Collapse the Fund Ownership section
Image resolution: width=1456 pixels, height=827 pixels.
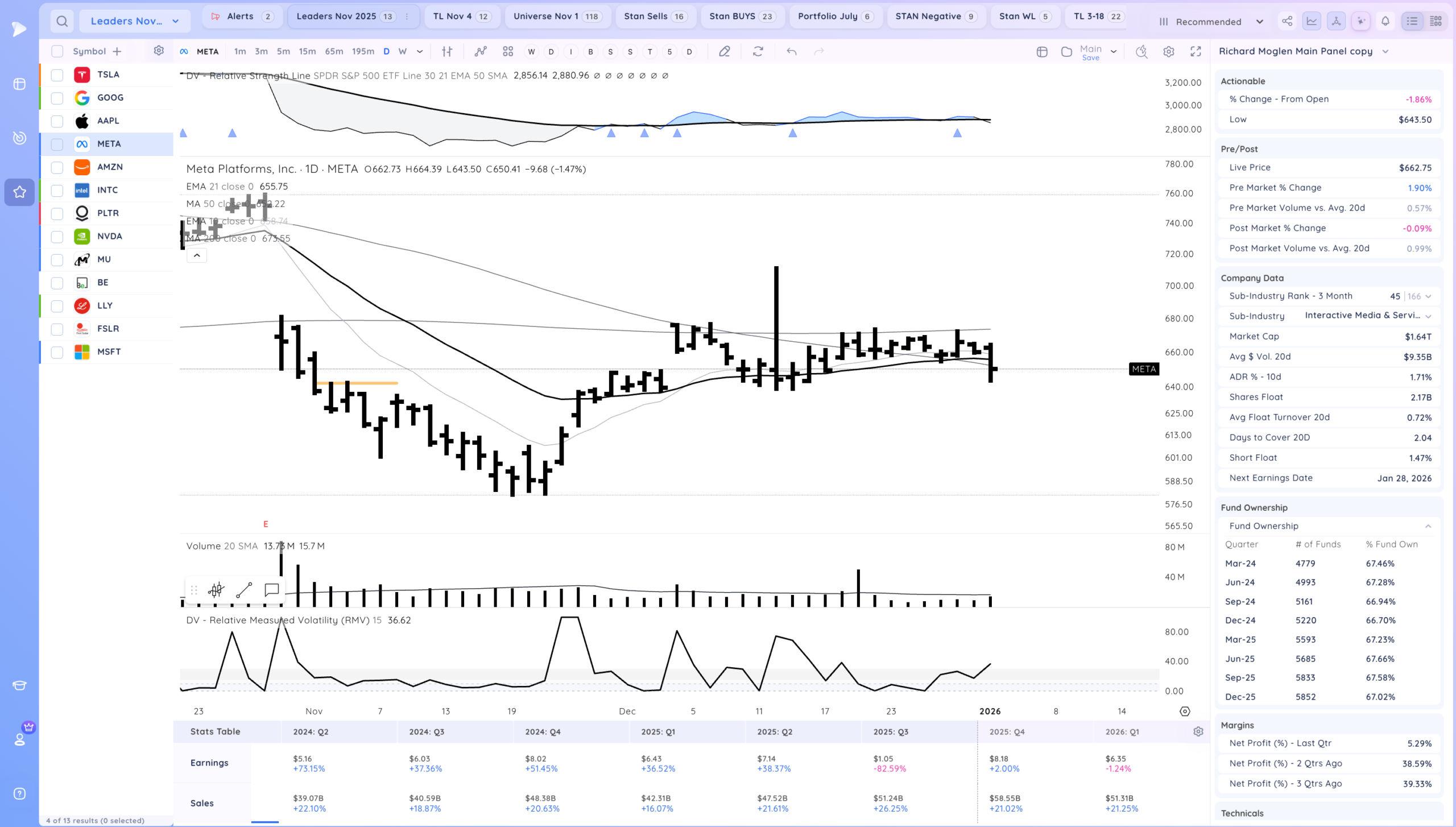click(1428, 526)
